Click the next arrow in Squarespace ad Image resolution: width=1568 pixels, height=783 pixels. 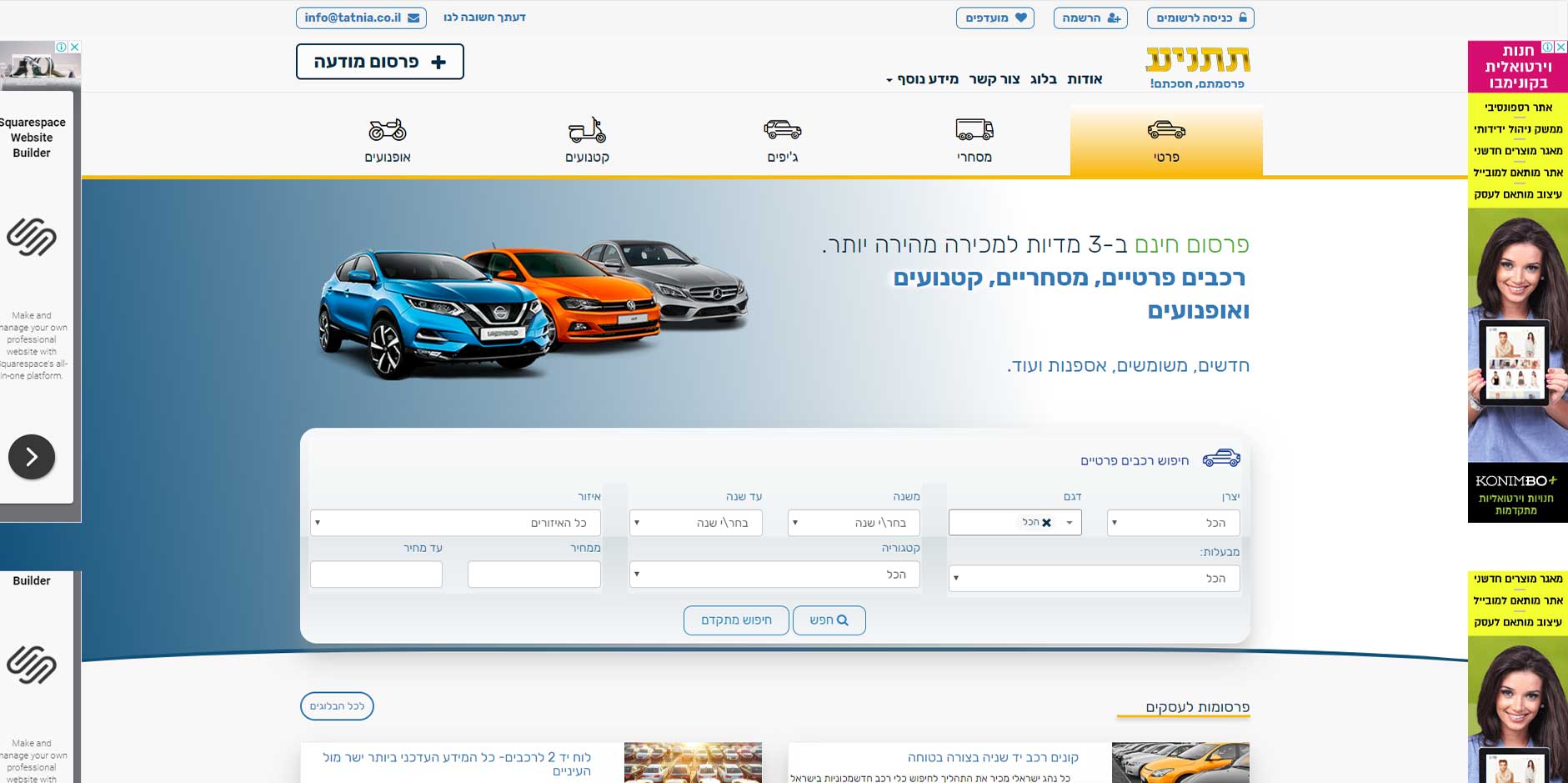[x=32, y=457]
